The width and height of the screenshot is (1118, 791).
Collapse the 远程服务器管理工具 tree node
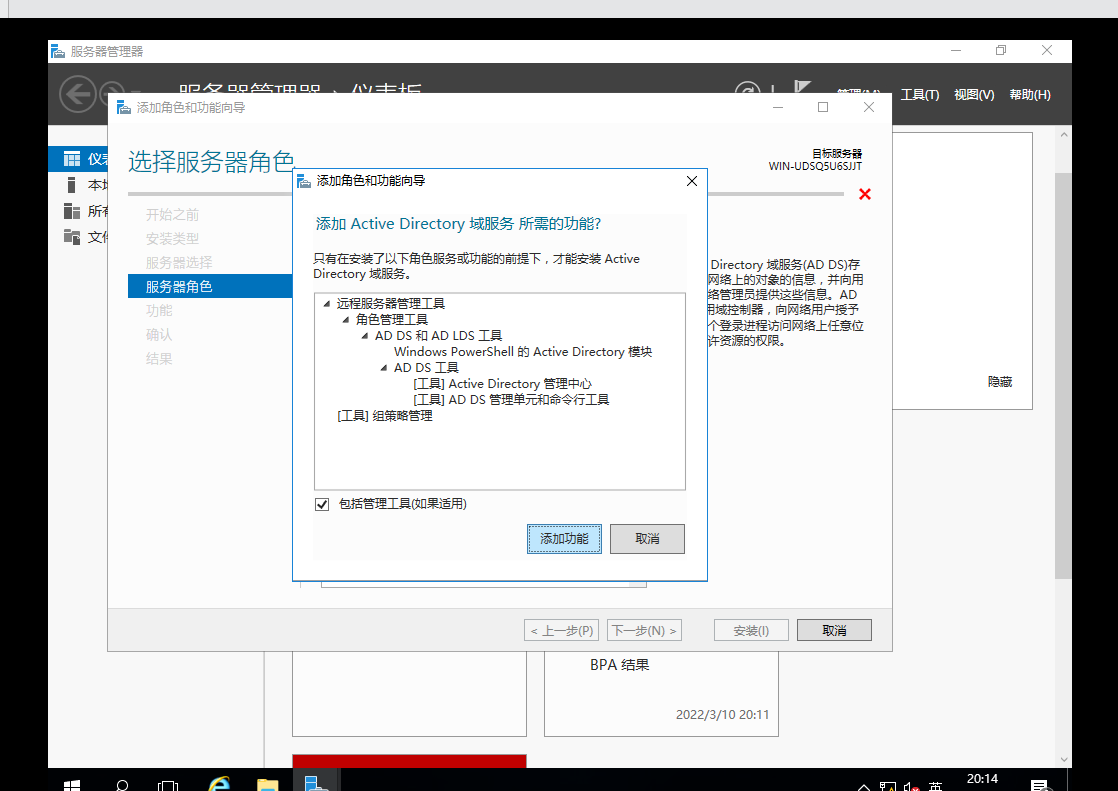(x=327, y=304)
